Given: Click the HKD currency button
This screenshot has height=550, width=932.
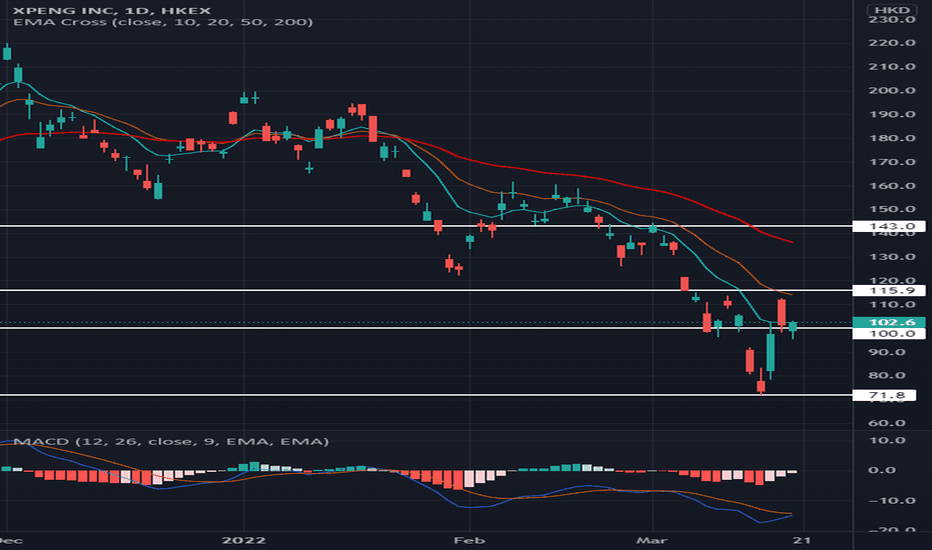Looking at the screenshot, I should pyautogui.click(x=892, y=10).
